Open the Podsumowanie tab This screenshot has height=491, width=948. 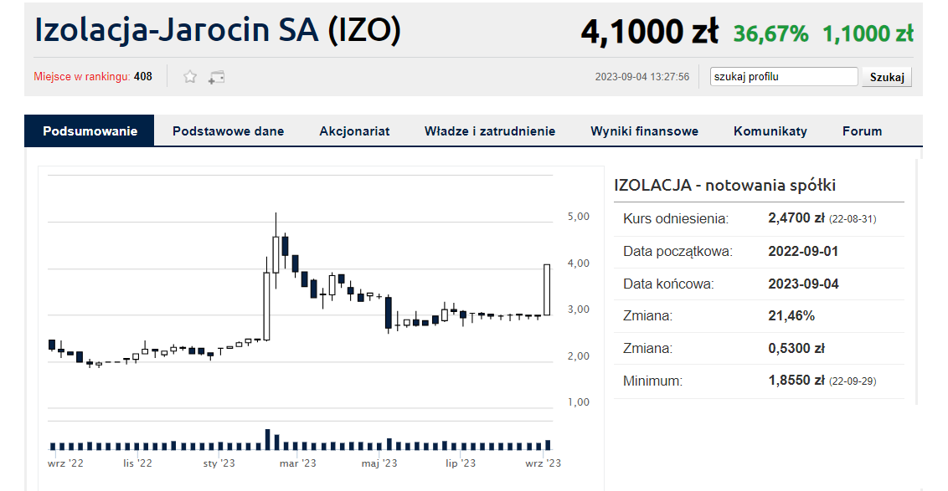(89, 131)
